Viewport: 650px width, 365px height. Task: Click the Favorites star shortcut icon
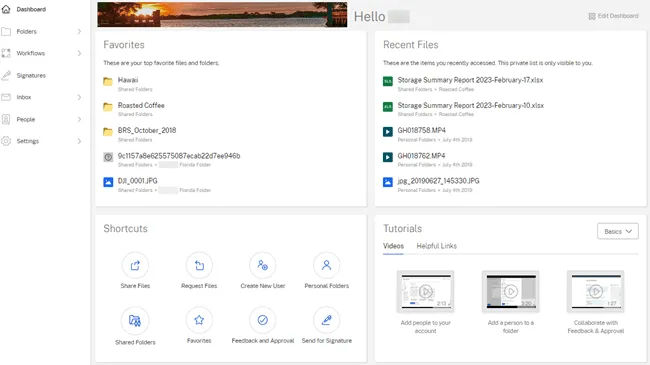click(199, 320)
